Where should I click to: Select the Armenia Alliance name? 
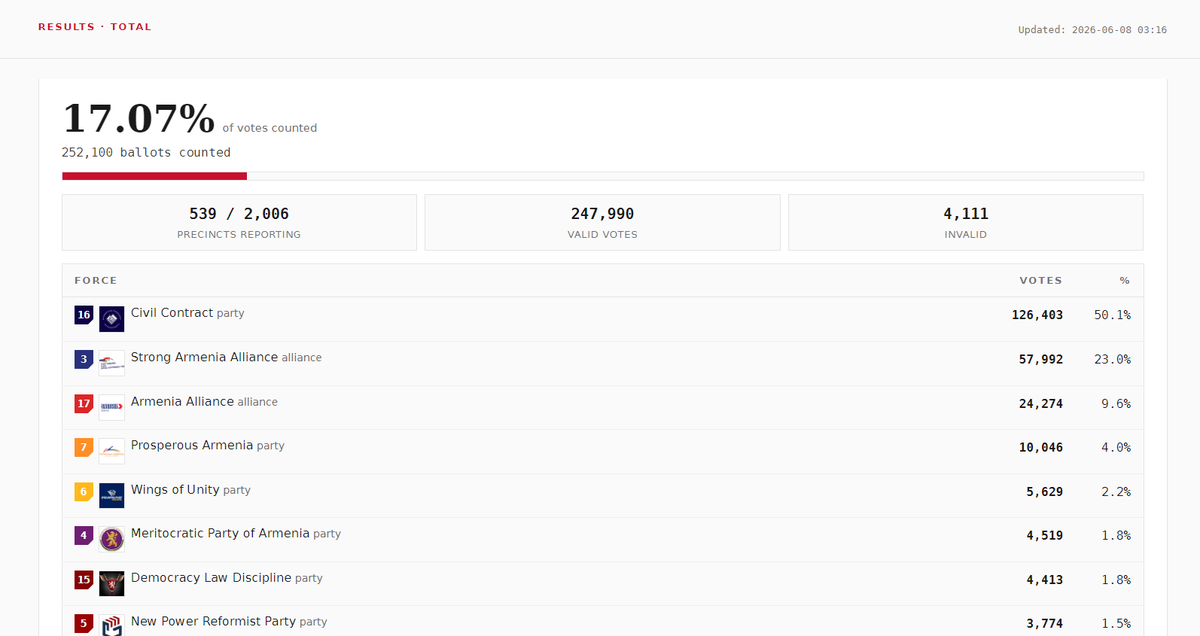[x=182, y=401]
